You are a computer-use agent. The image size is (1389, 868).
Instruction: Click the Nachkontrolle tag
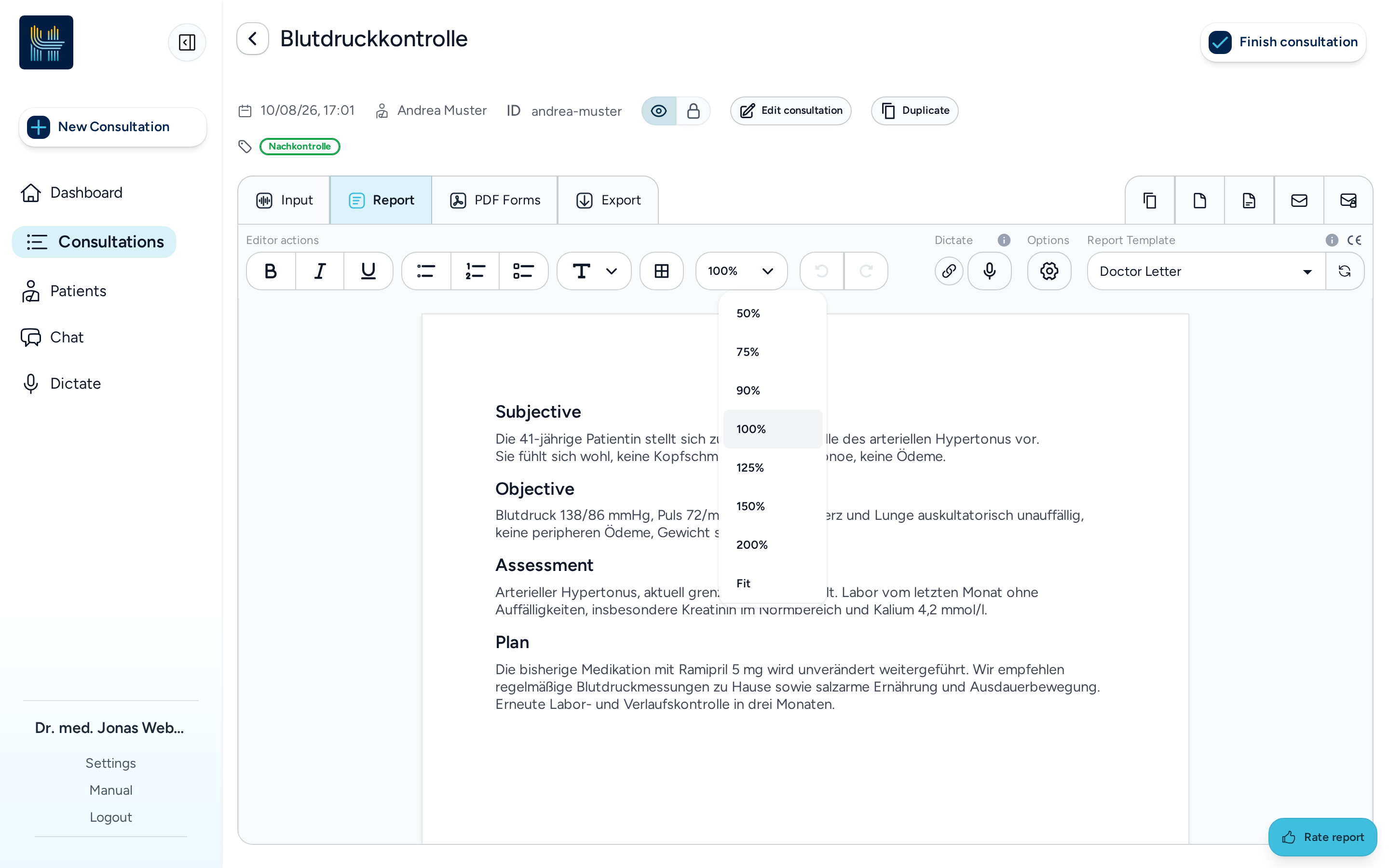tap(300, 147)
